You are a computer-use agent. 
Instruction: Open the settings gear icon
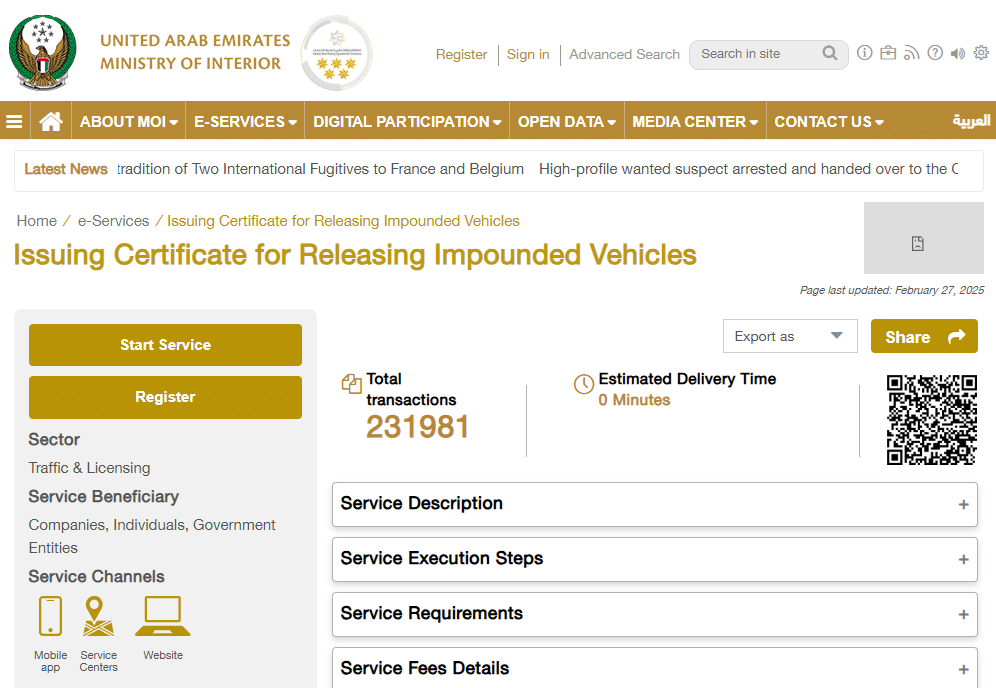(x=981, y=54)
